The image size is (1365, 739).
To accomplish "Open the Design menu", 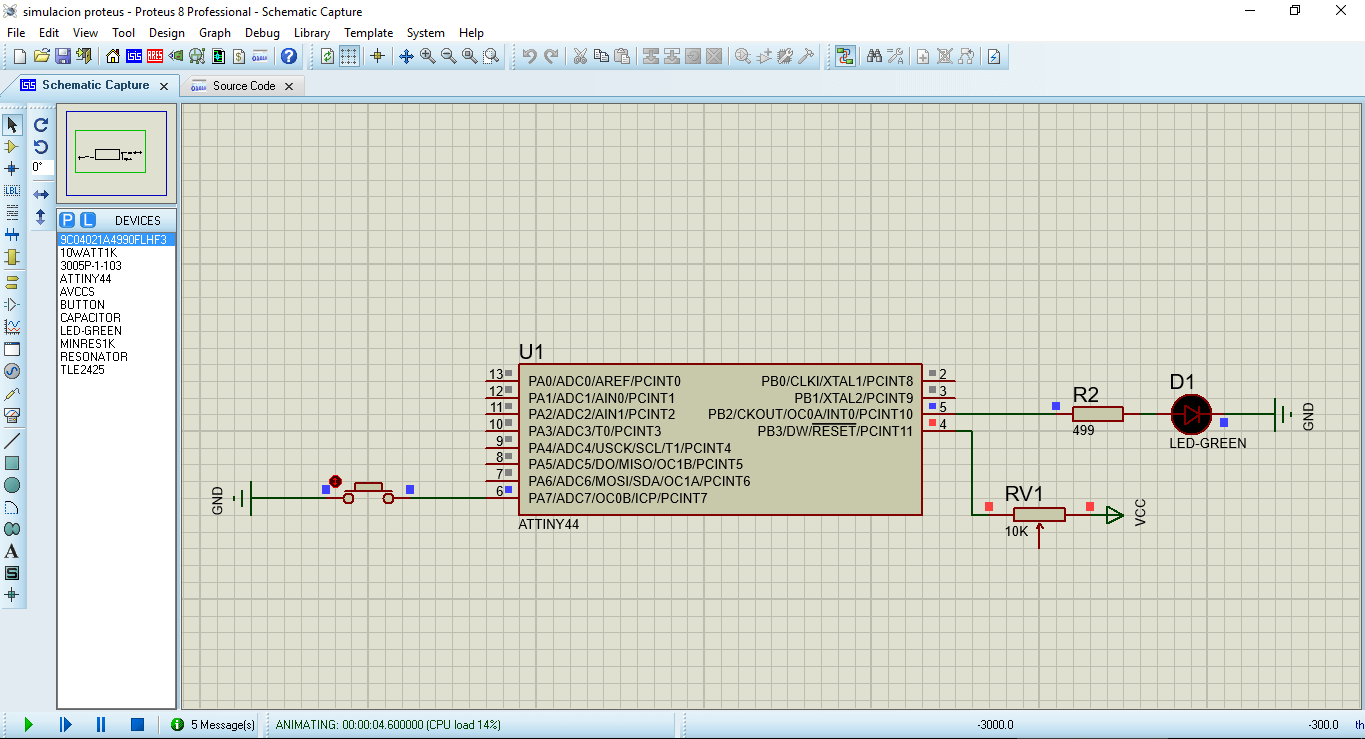I will pos(167,33).
